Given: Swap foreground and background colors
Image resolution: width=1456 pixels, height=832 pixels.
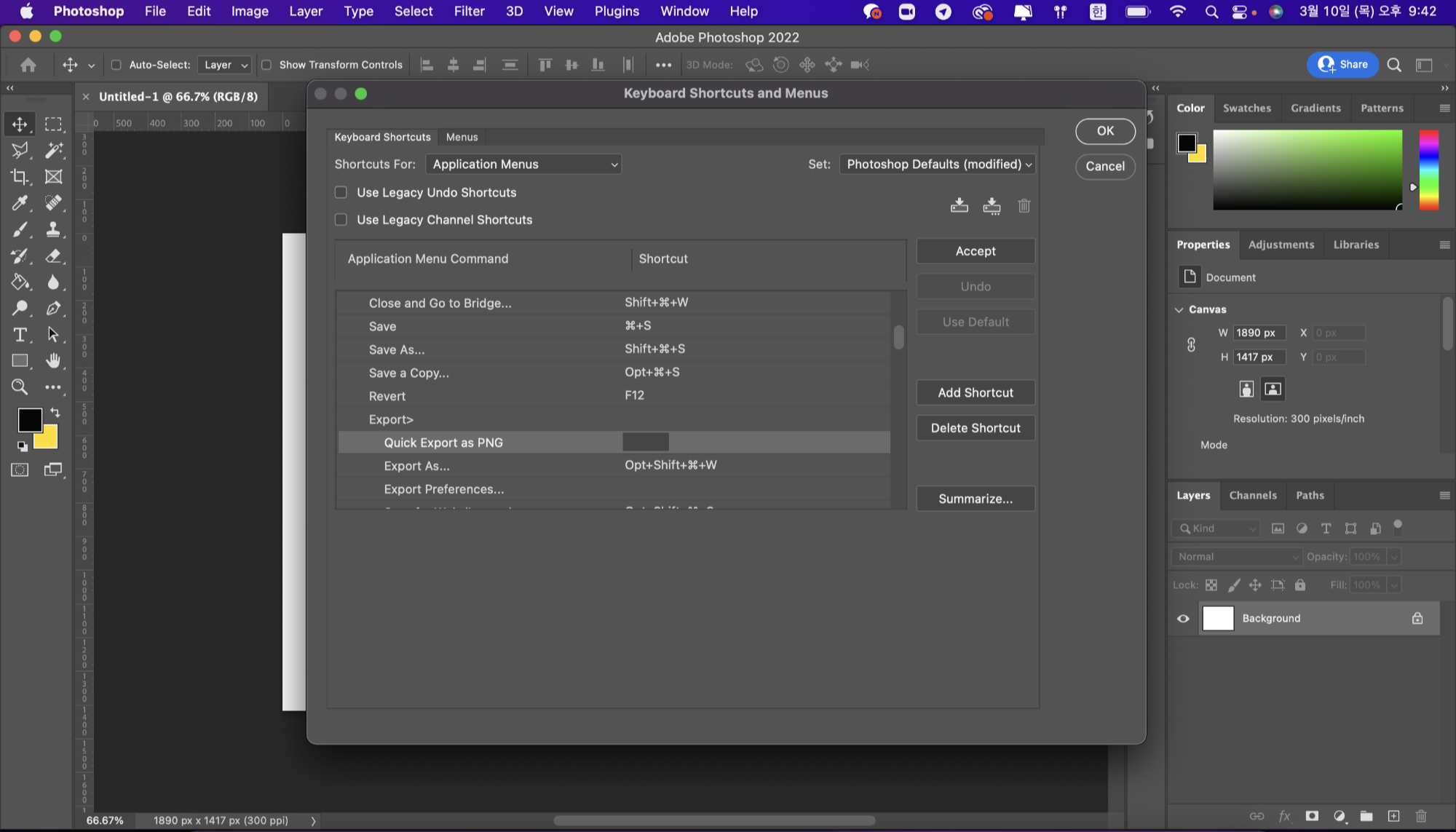Looking at the screenshot, I should point(55,413).
